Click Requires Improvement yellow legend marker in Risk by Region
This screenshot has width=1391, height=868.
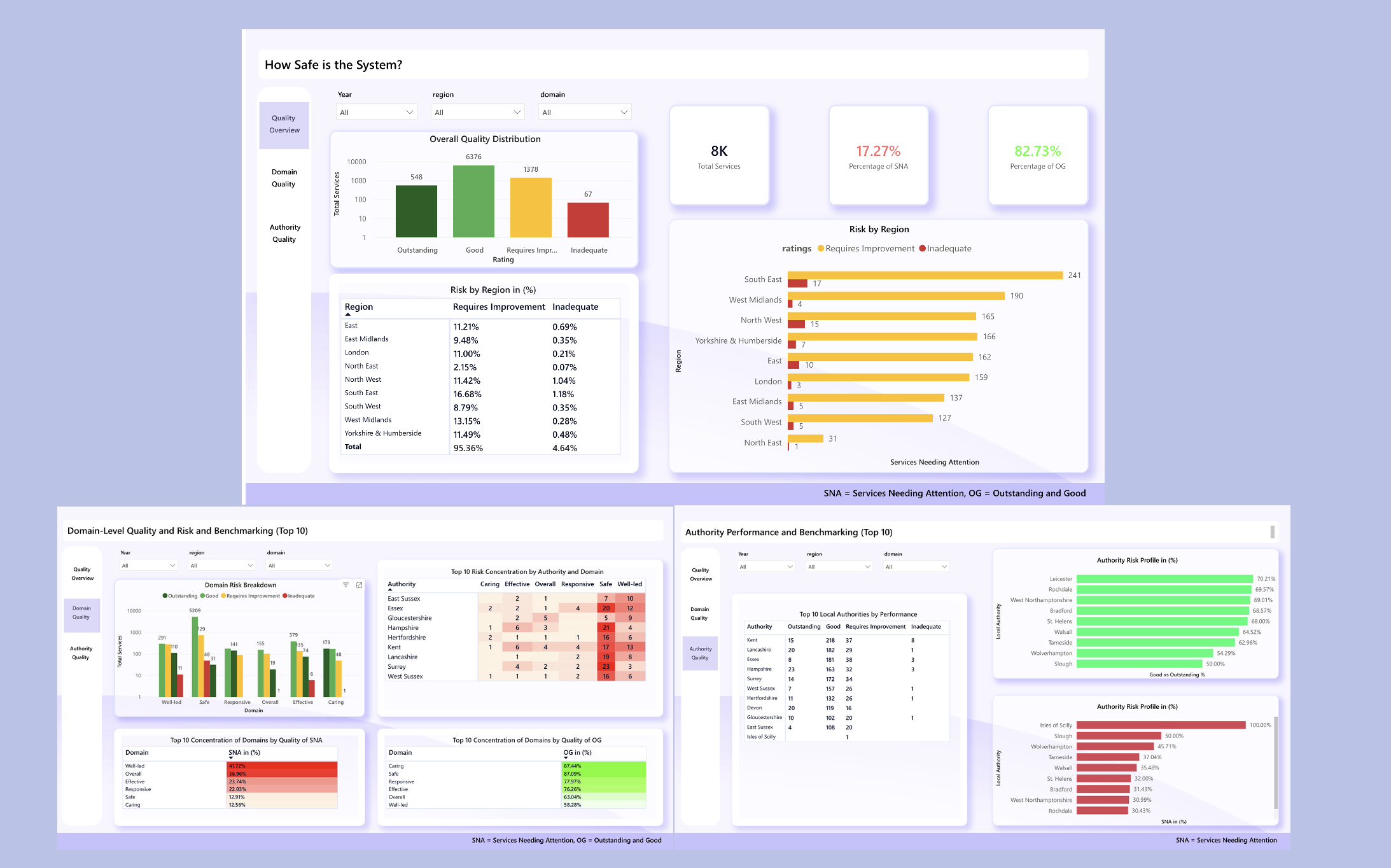821,248
